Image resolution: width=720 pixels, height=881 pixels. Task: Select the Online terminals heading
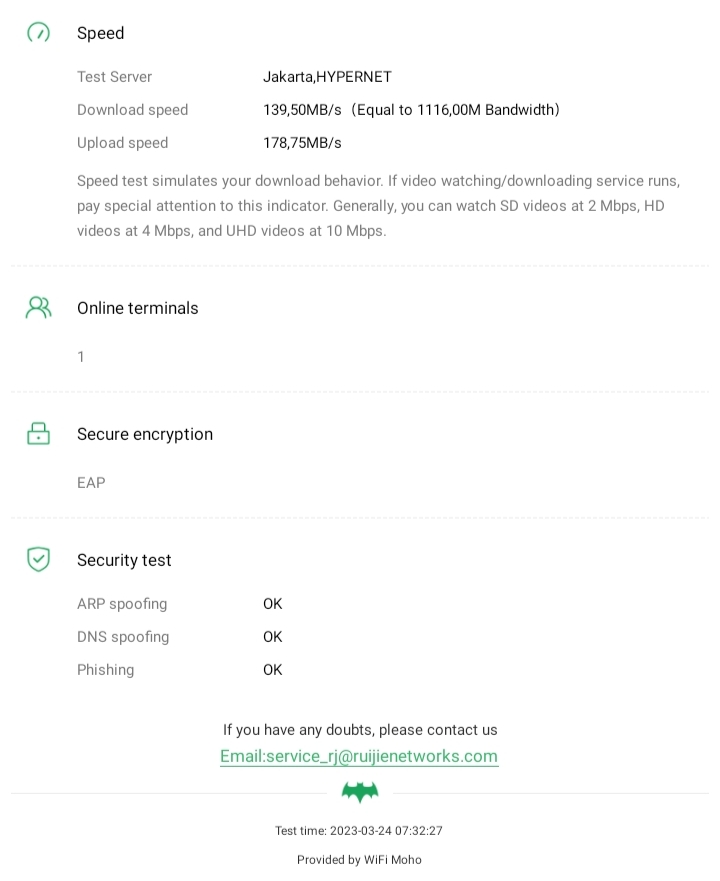pyautogui.click(x=138, y=308)
